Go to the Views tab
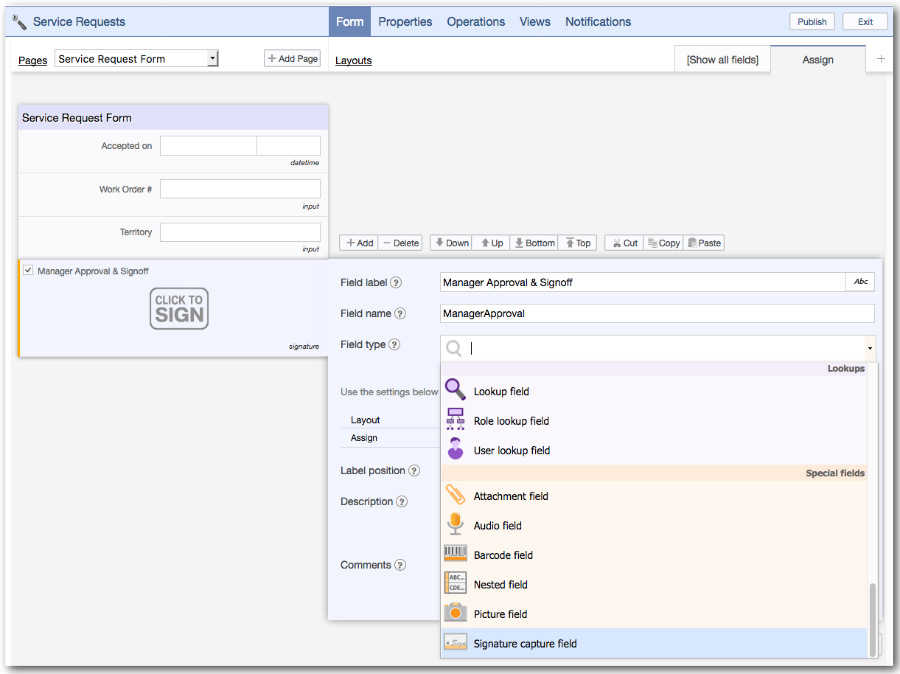 (535, 22)
